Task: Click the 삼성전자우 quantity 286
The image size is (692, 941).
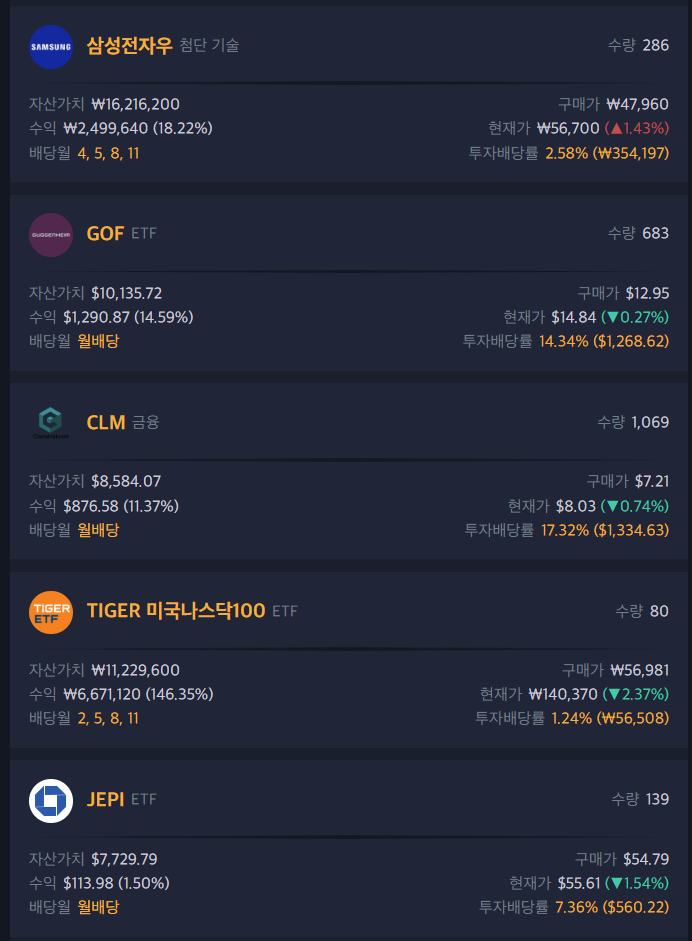Action: click(655, 45)
